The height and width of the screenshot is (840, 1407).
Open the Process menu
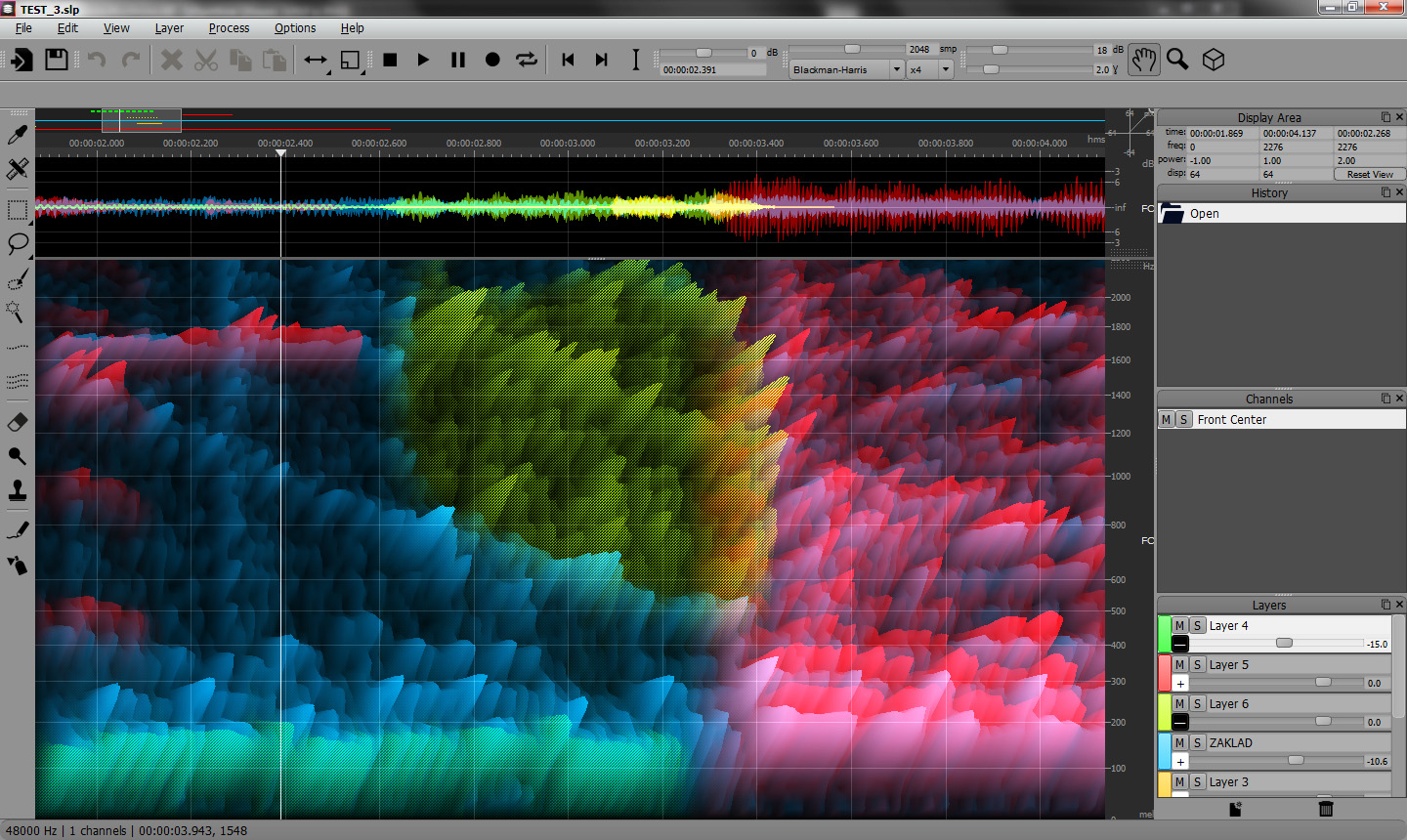coord(229,28)
